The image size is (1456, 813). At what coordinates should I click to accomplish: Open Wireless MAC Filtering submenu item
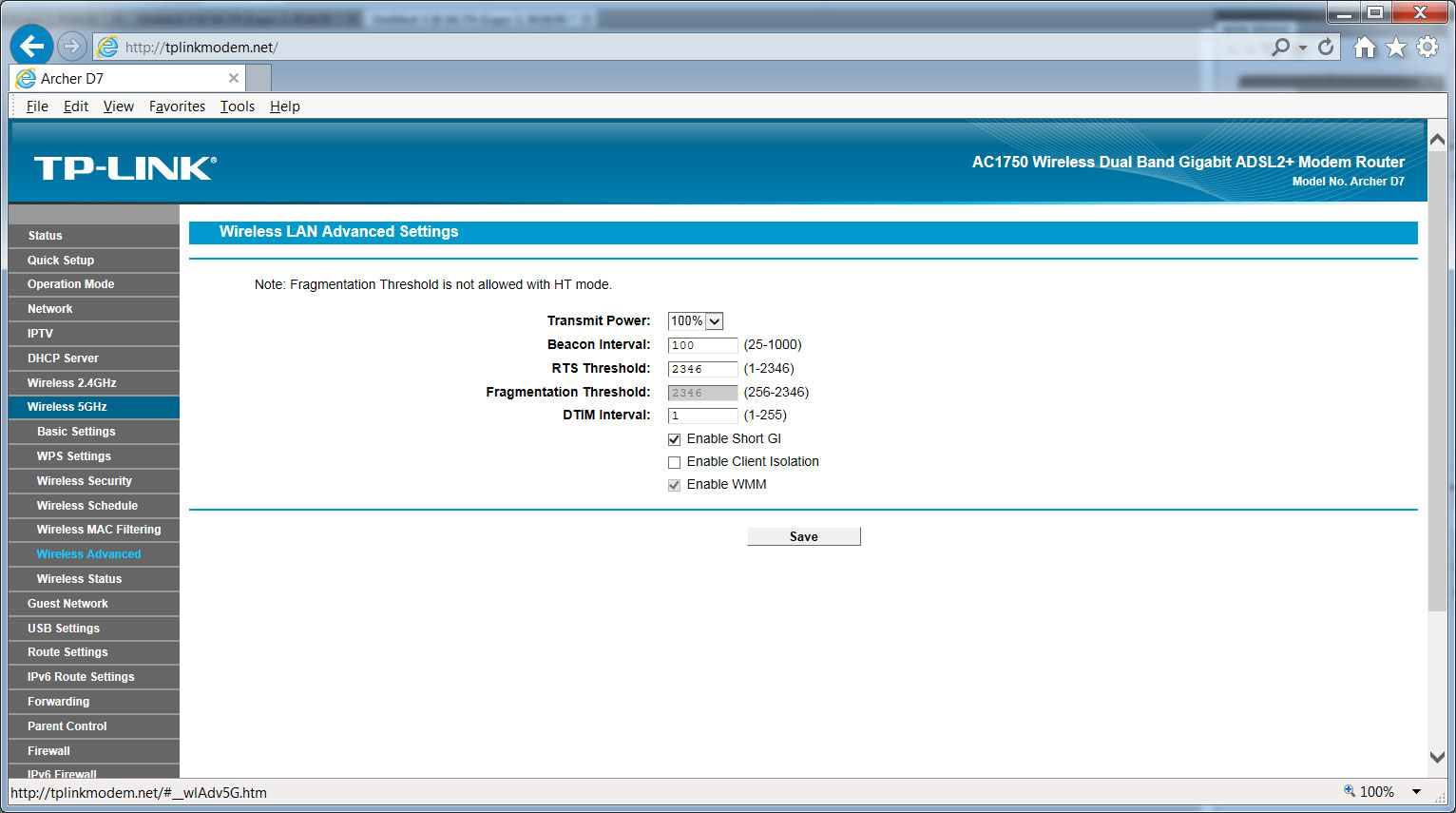94,530
